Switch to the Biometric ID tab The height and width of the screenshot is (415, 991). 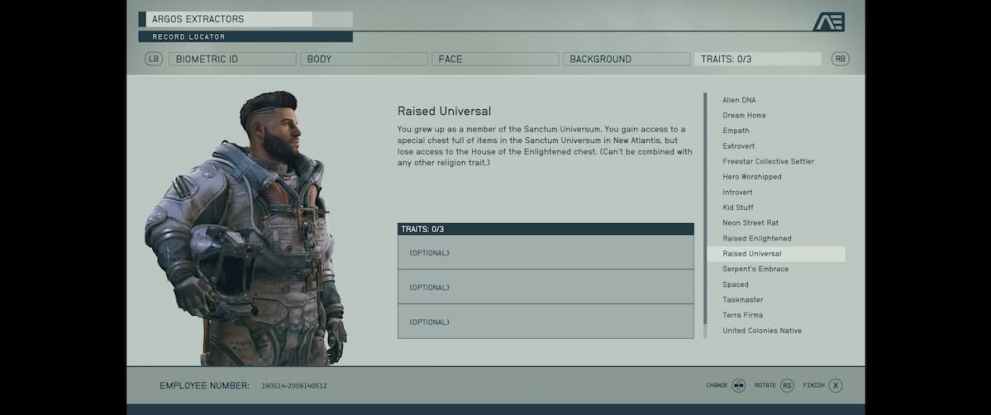click(233, 59)
